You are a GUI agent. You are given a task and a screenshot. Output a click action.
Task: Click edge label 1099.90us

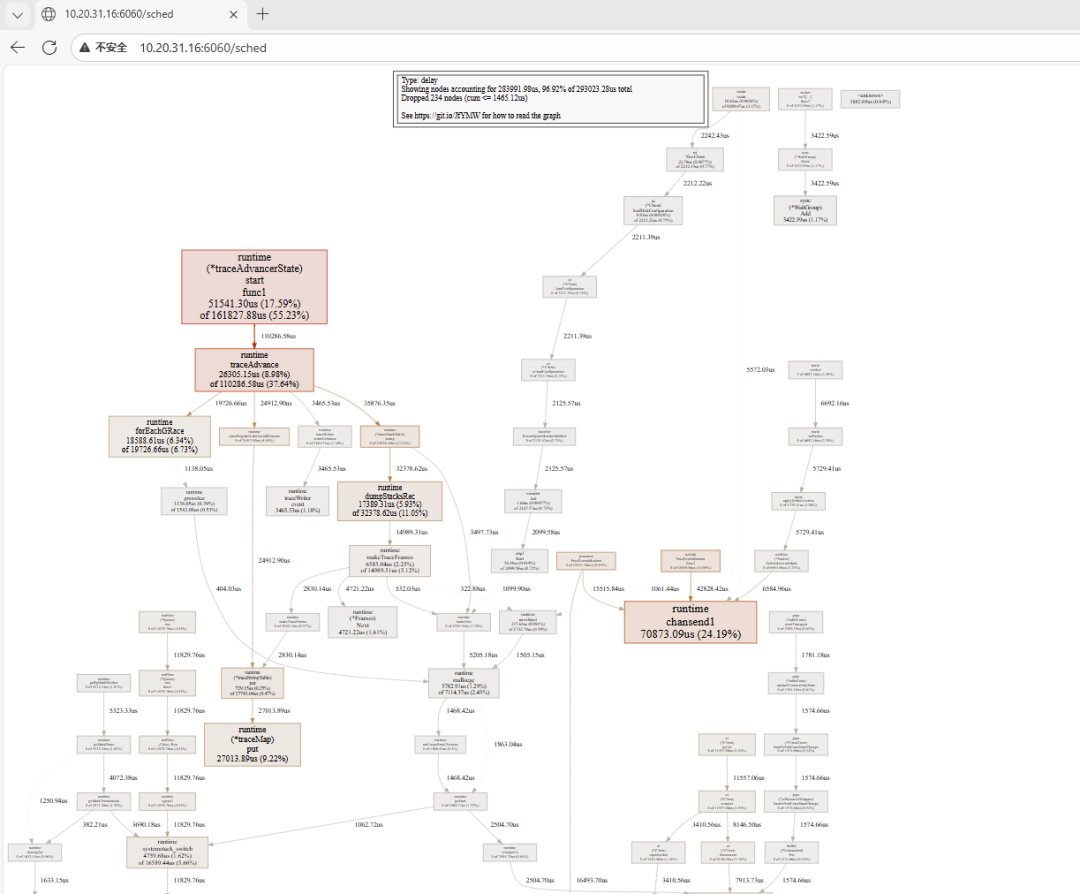click(517, 589)
